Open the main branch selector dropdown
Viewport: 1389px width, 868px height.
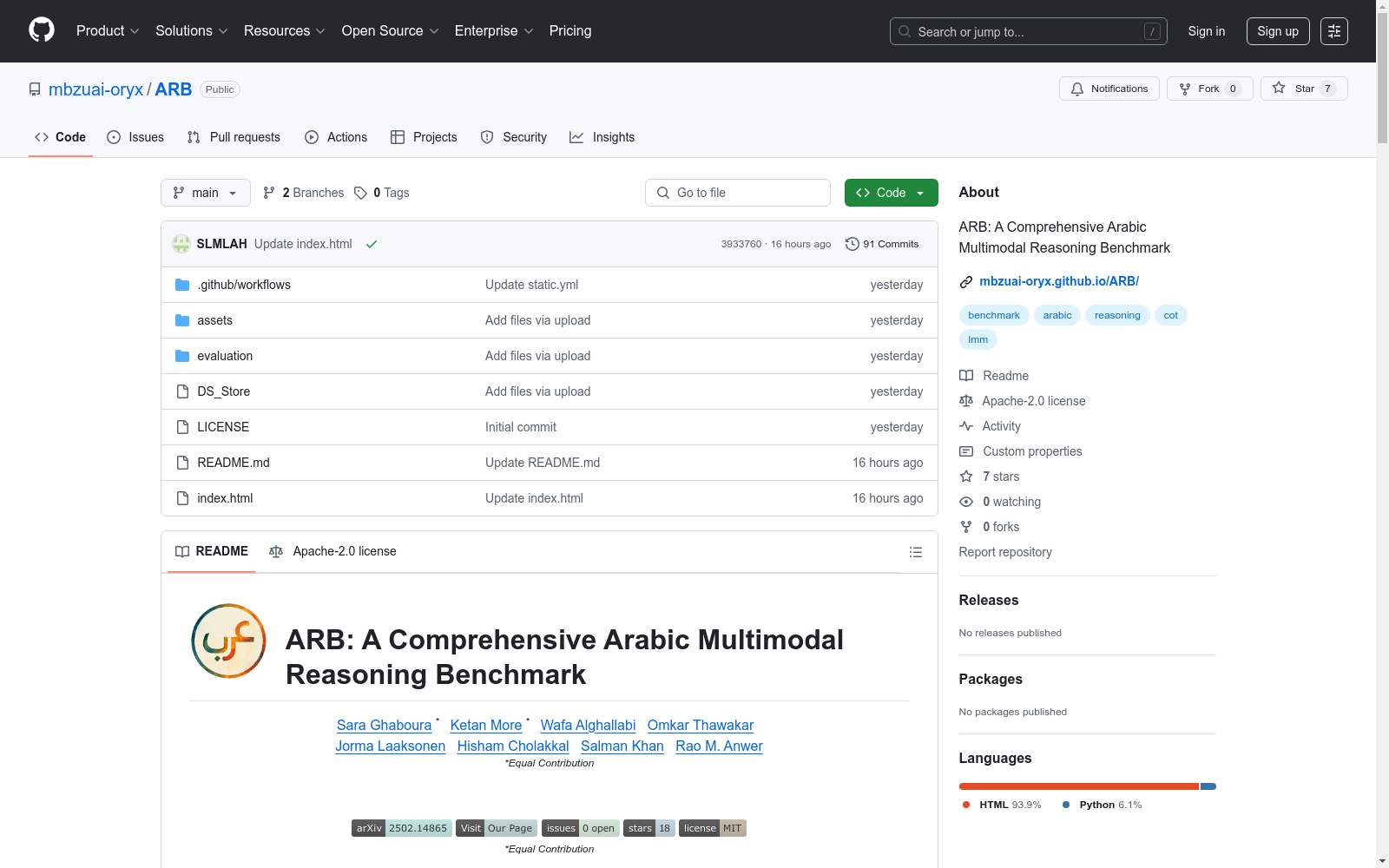pyautogui.click(x=206, y=193)
